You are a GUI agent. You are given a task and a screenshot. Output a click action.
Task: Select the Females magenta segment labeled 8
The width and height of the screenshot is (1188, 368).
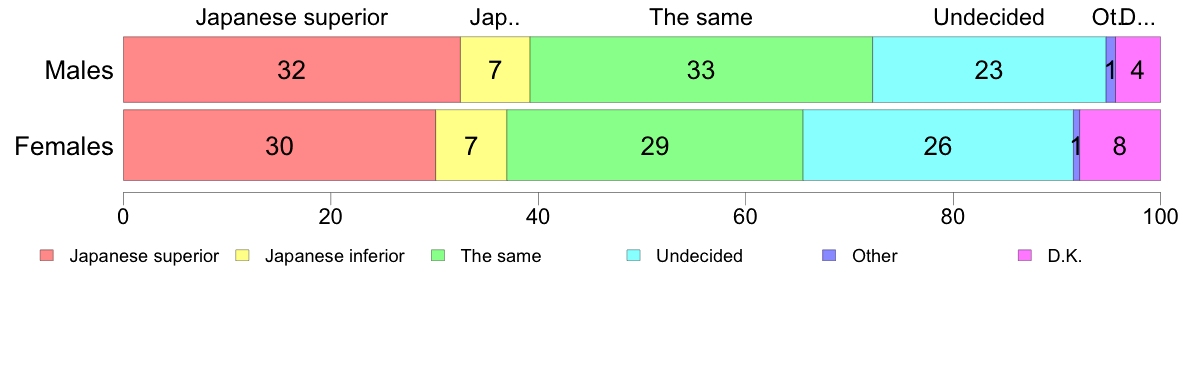point(1120,145)
